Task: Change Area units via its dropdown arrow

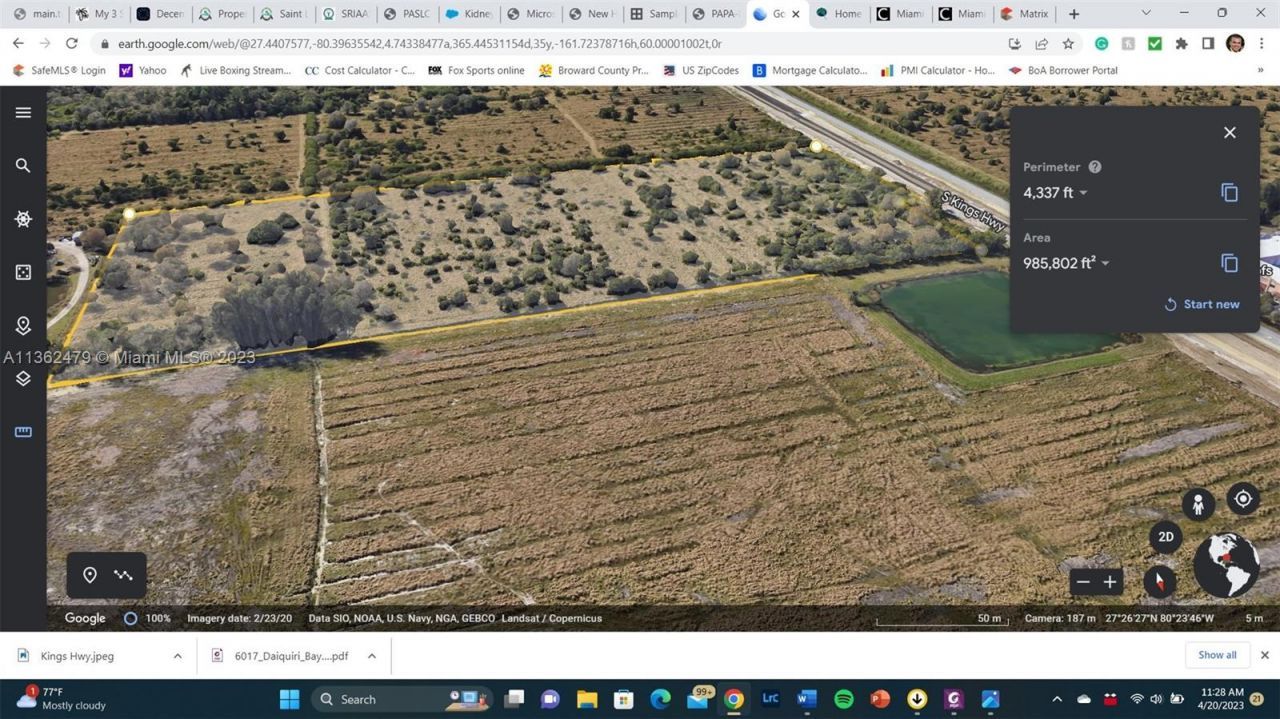Action: (x=1105, y=262)
